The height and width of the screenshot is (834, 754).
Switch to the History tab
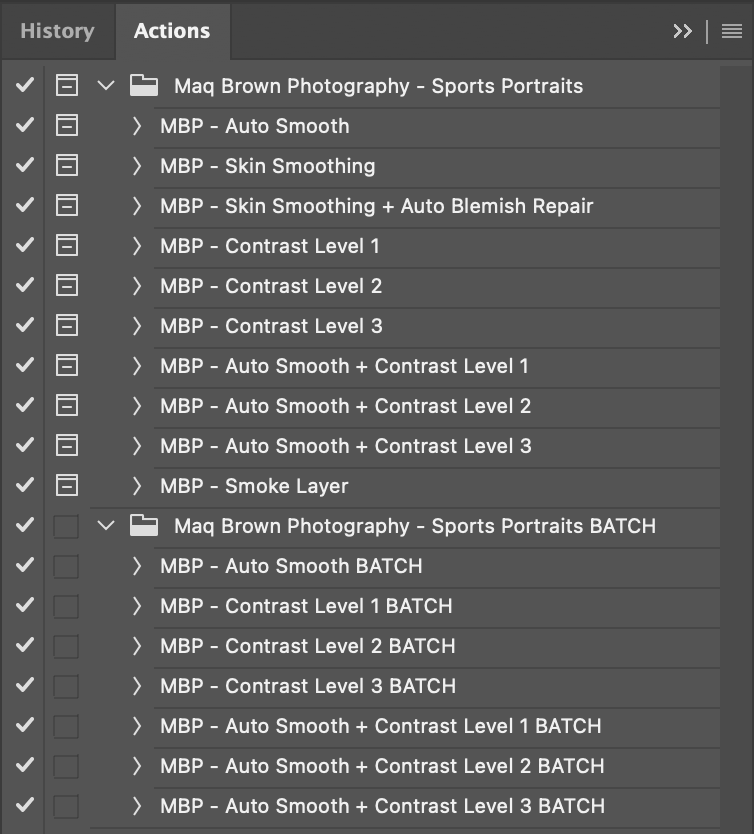point(57,31)
